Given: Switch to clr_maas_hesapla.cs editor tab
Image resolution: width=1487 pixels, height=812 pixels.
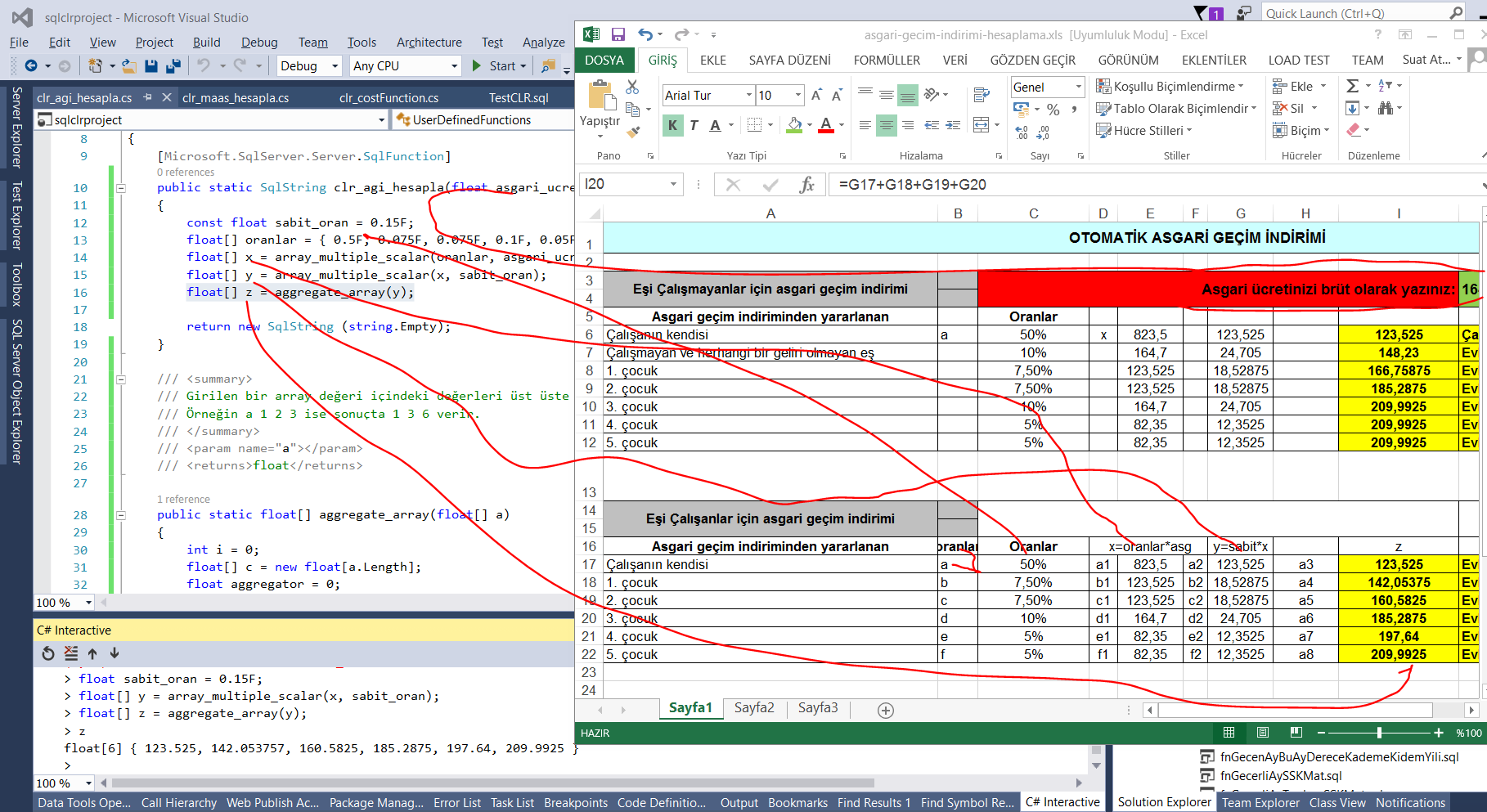Looking at the screenshot, I should (x=236, y=97).
